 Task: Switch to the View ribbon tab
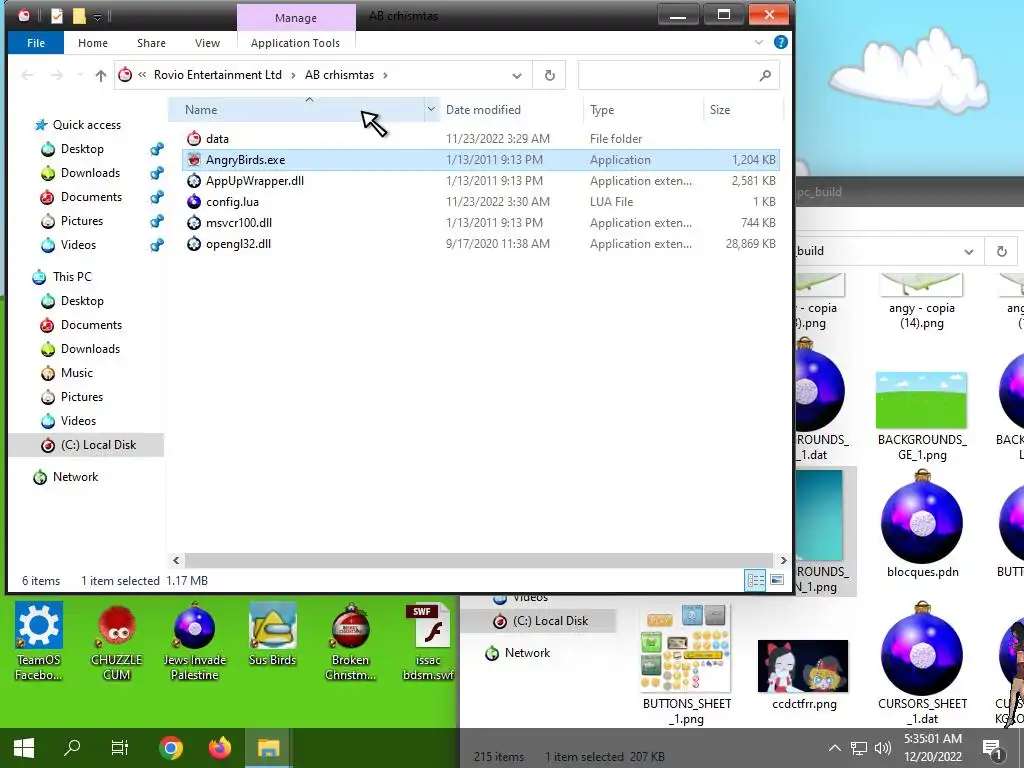[x=207, y=43]
